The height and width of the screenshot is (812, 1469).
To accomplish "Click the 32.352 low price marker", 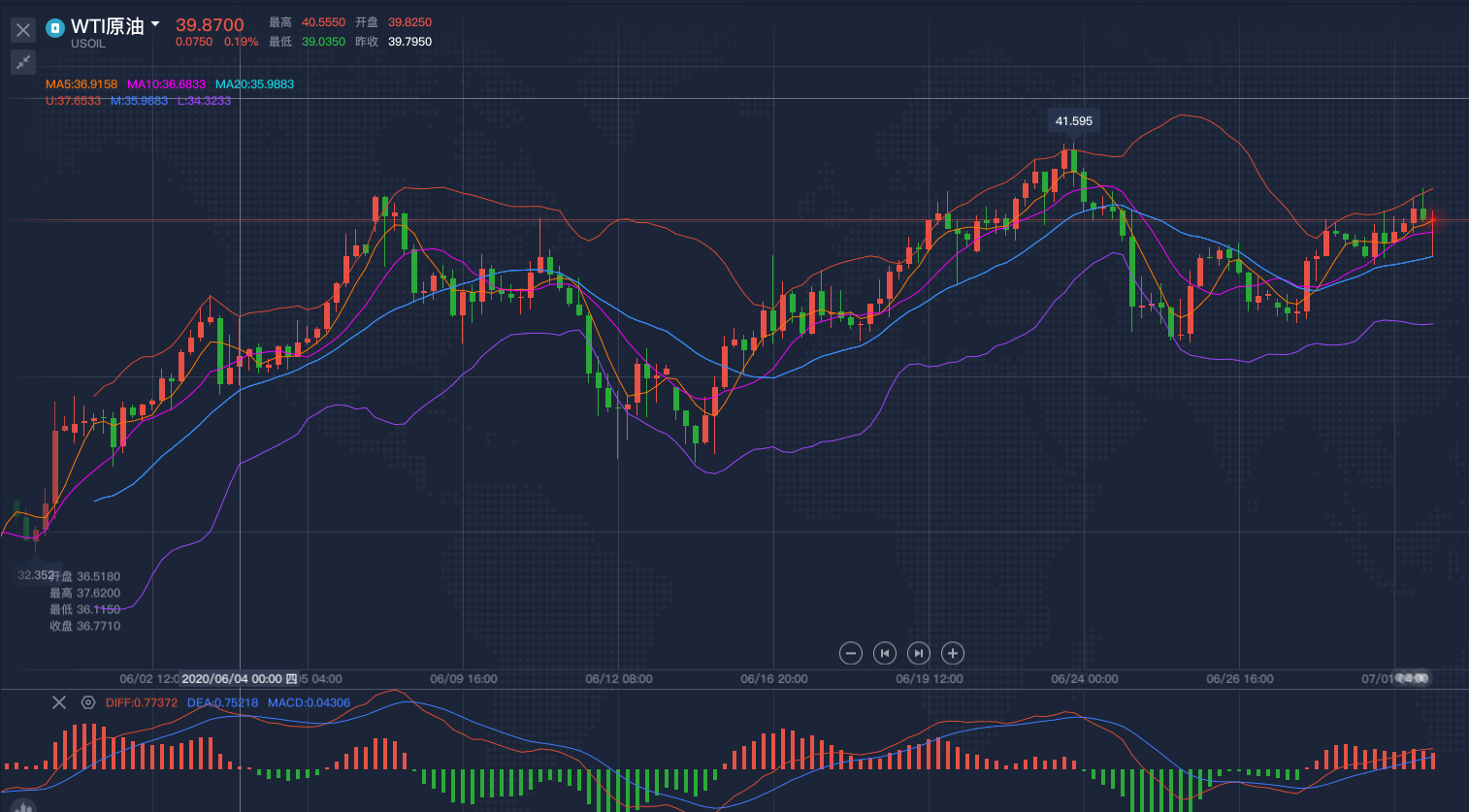I will (x=35, y=575).
